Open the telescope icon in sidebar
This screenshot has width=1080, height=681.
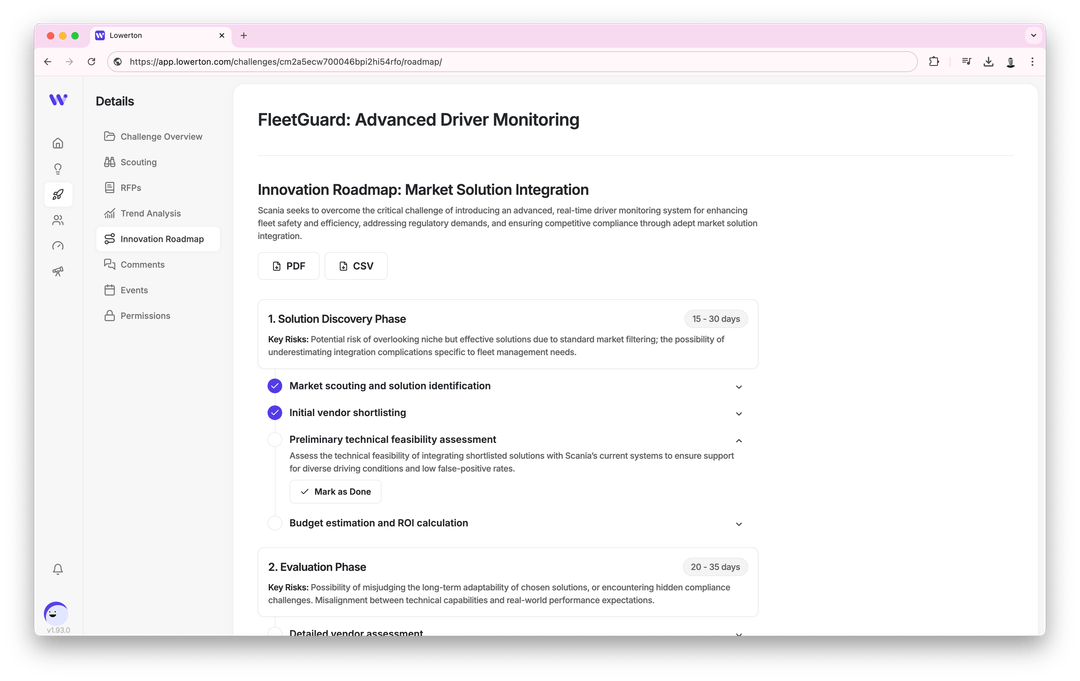click(x=58, y=272)
